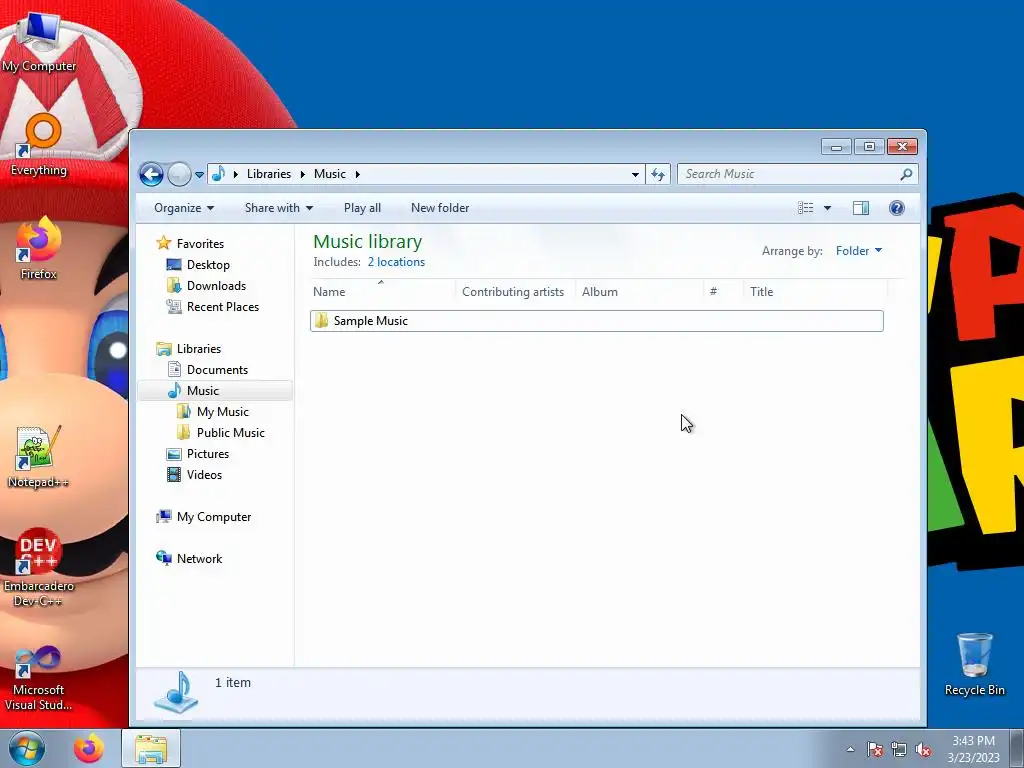1024x768 pixels.
Task: Select the Sample Music folder
Action: point(596,321)
